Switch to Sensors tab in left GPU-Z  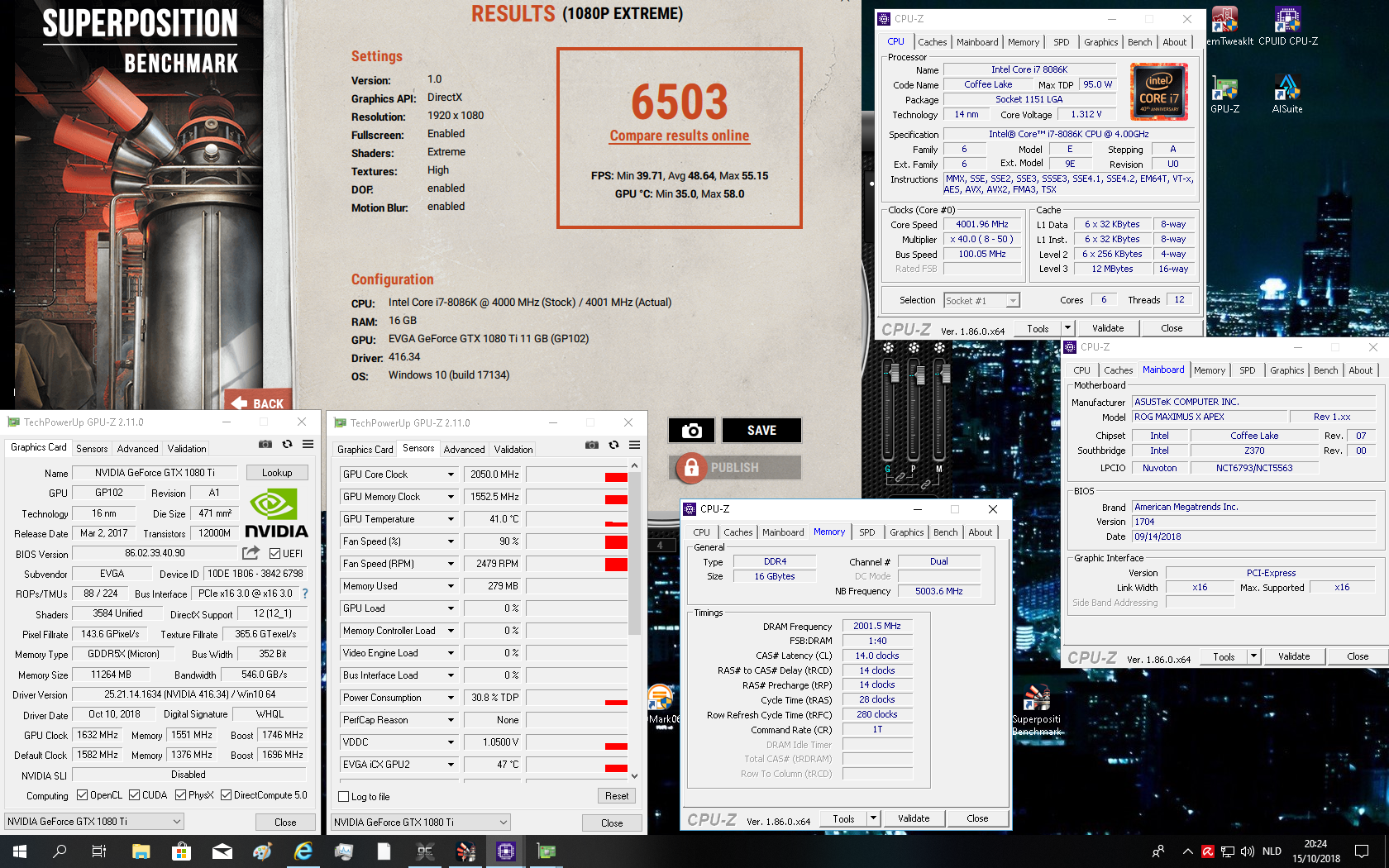pos(92,448)
